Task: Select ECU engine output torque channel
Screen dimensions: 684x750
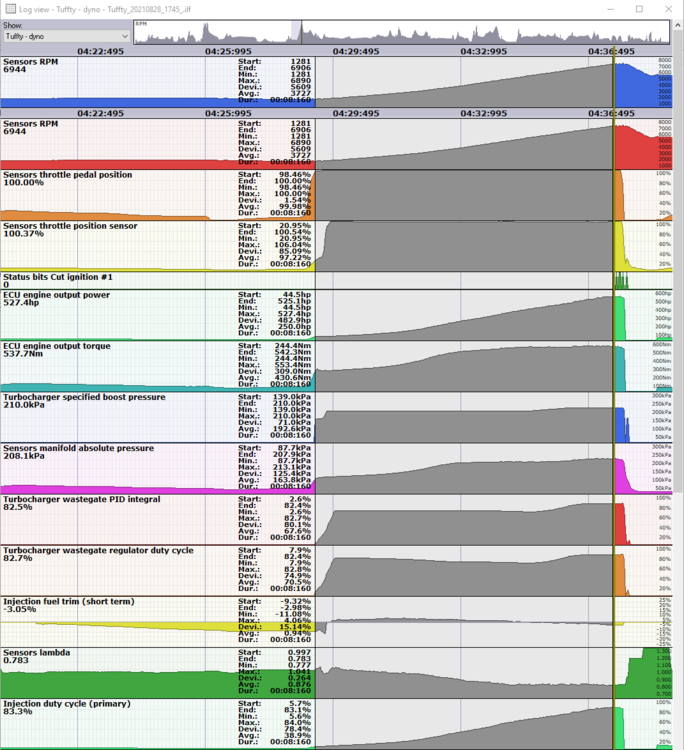Action: pyautogui.click(x=57, y=346)
